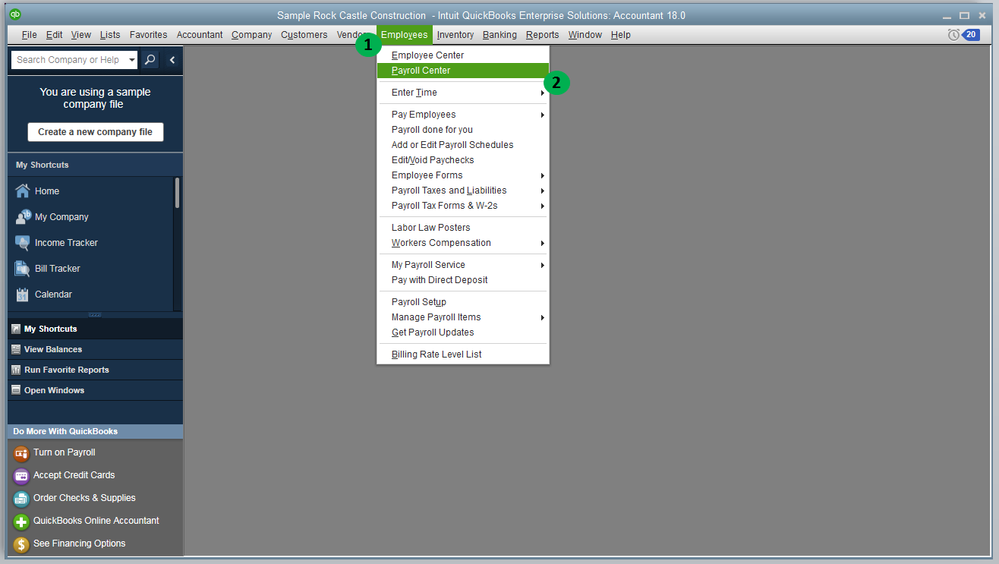999x564 pixels.
Task: Open the Company menu
Action: [x=252, y=35]
